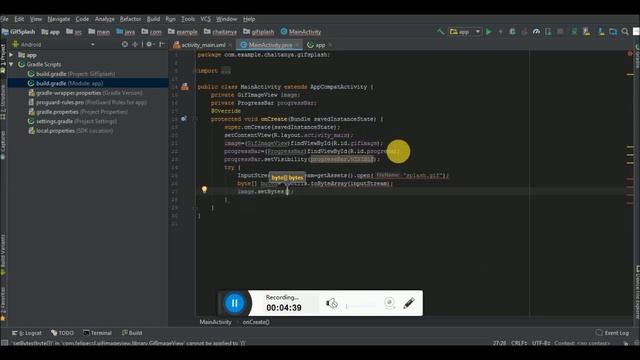Open the Code menu
The width and height of the screenshot is (640, 360).
coord(82,19)
